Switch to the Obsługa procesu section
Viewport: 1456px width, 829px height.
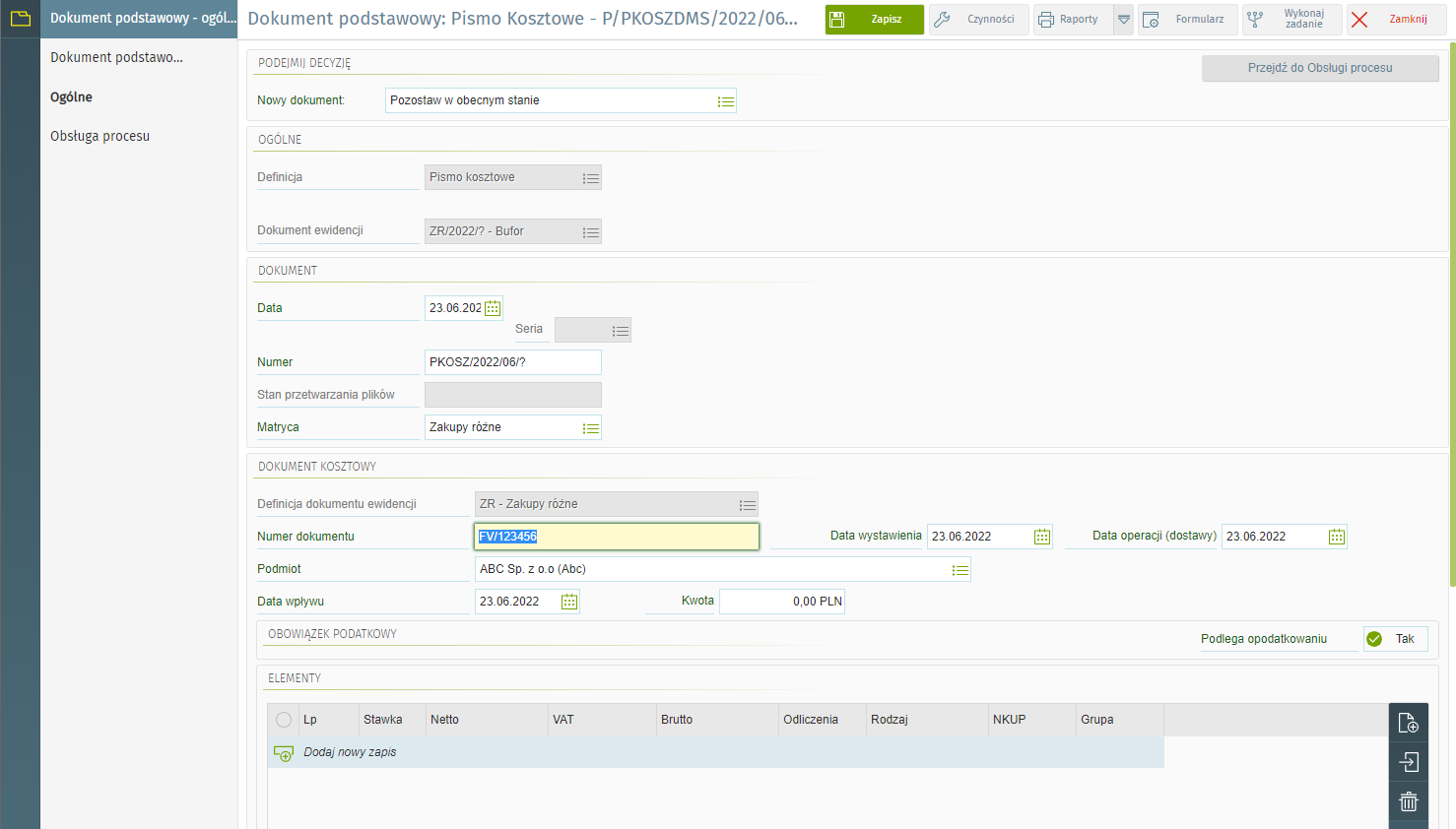[x=99, y=136]
